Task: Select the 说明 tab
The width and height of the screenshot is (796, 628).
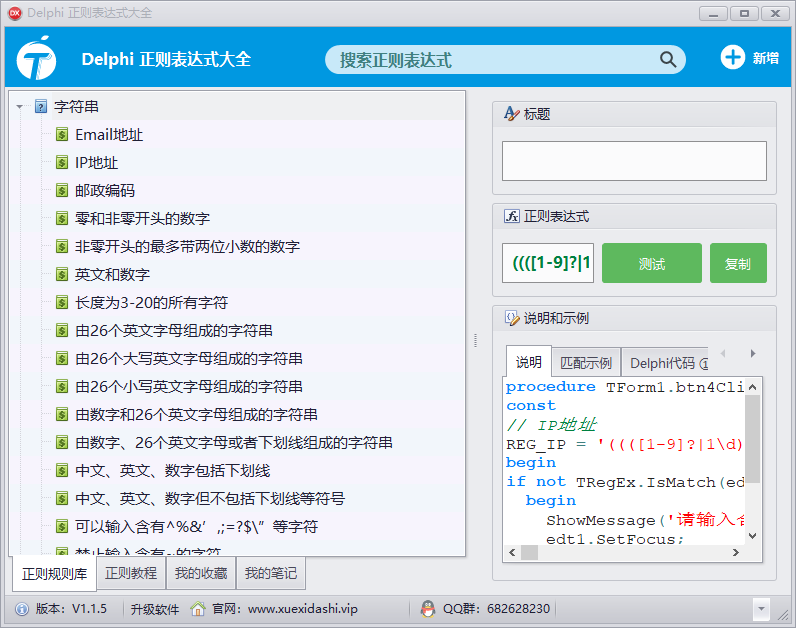Action: [528, 362]
